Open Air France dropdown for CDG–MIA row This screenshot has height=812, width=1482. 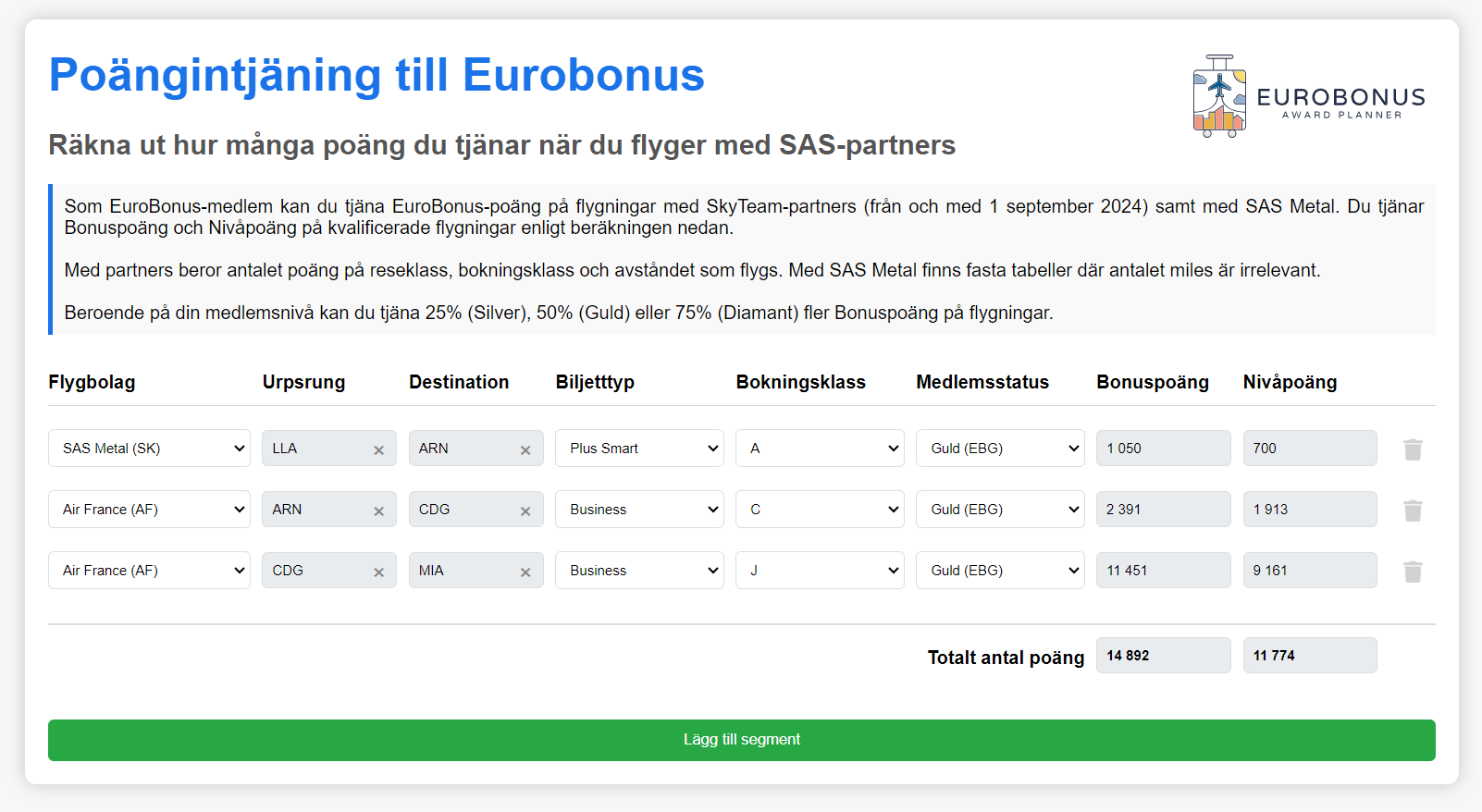click(149, 571)
